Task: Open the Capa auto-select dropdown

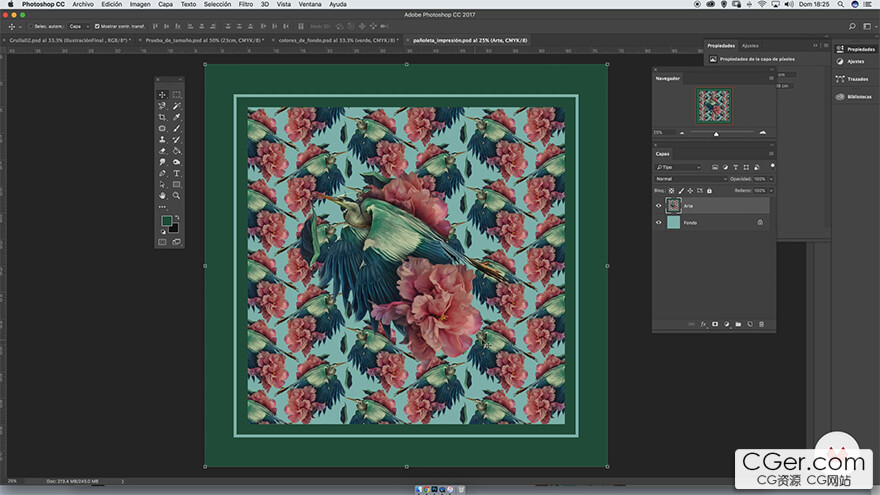Action: coord(79,26)
